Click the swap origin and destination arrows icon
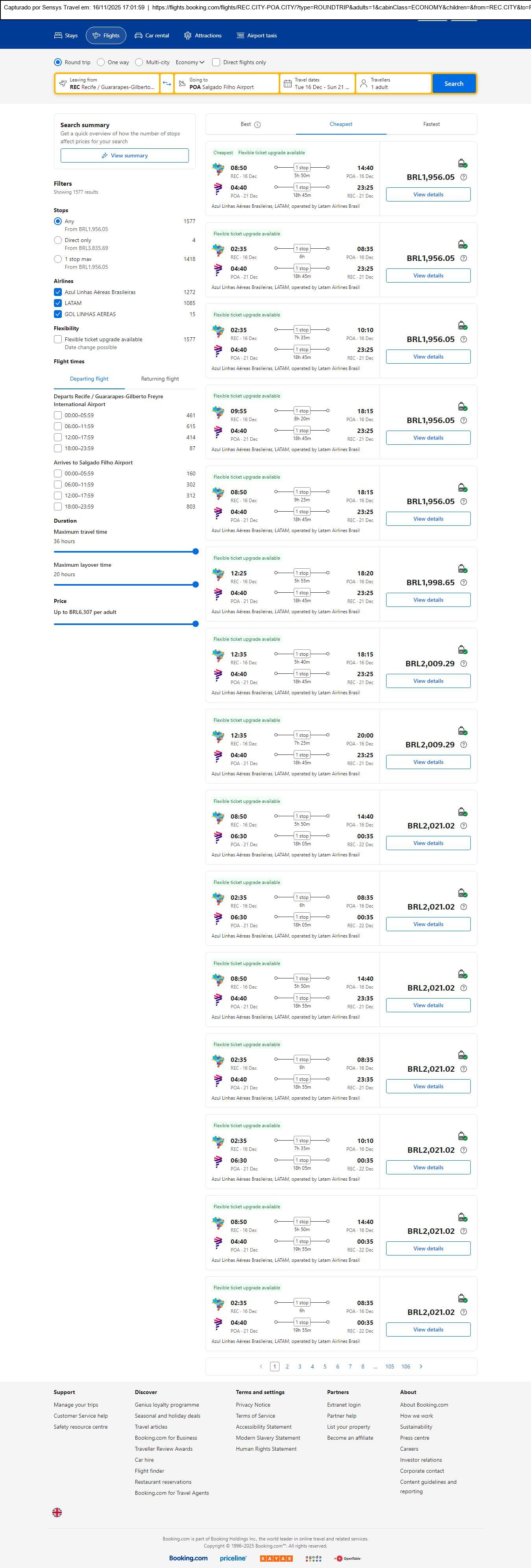 tap(167, 83)
